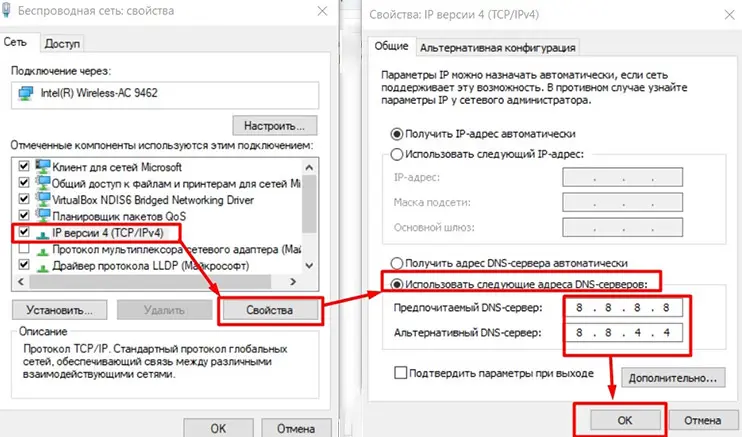Uncheck Клиент для сетей Microsoft checkbox
This screenshot has width=742, height=437.
click(x=24, y=166)
